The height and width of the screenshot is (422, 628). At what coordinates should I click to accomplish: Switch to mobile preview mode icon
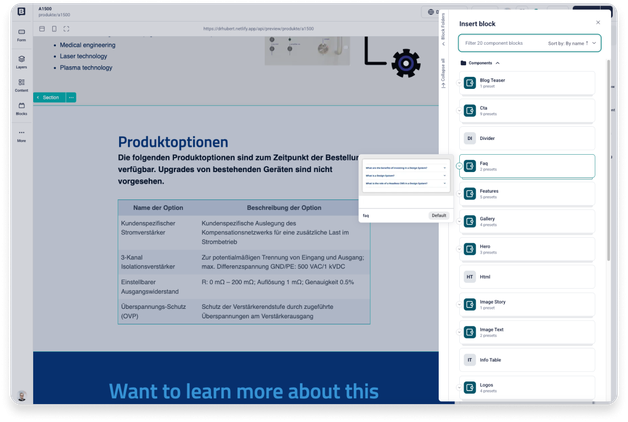[54, 29]
